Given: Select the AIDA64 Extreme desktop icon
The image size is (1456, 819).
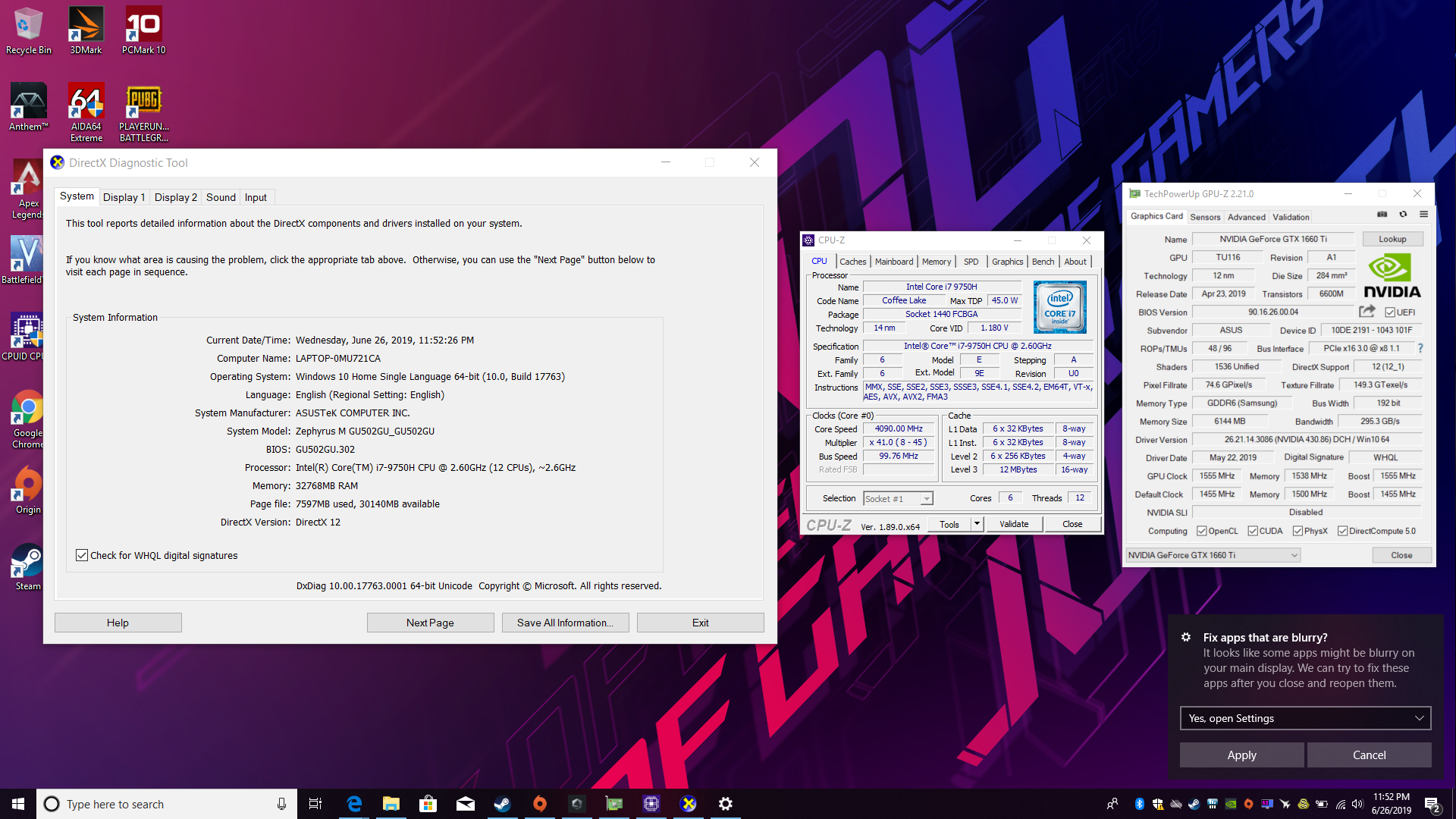Looking at the screenshot, I should pos(86,112).
